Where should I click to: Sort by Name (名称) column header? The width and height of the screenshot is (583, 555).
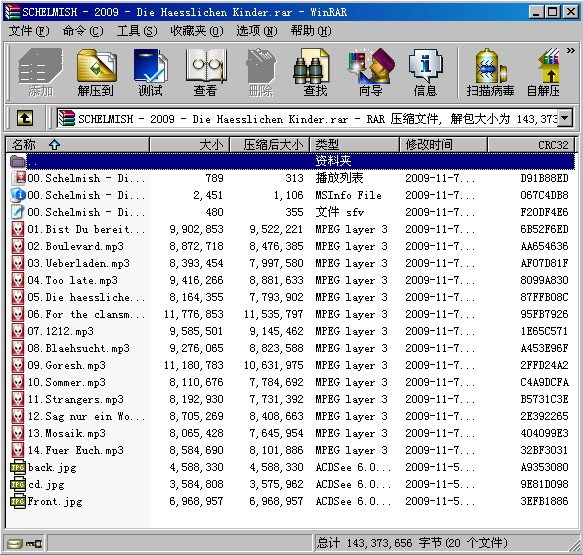[x=77, y=145]
